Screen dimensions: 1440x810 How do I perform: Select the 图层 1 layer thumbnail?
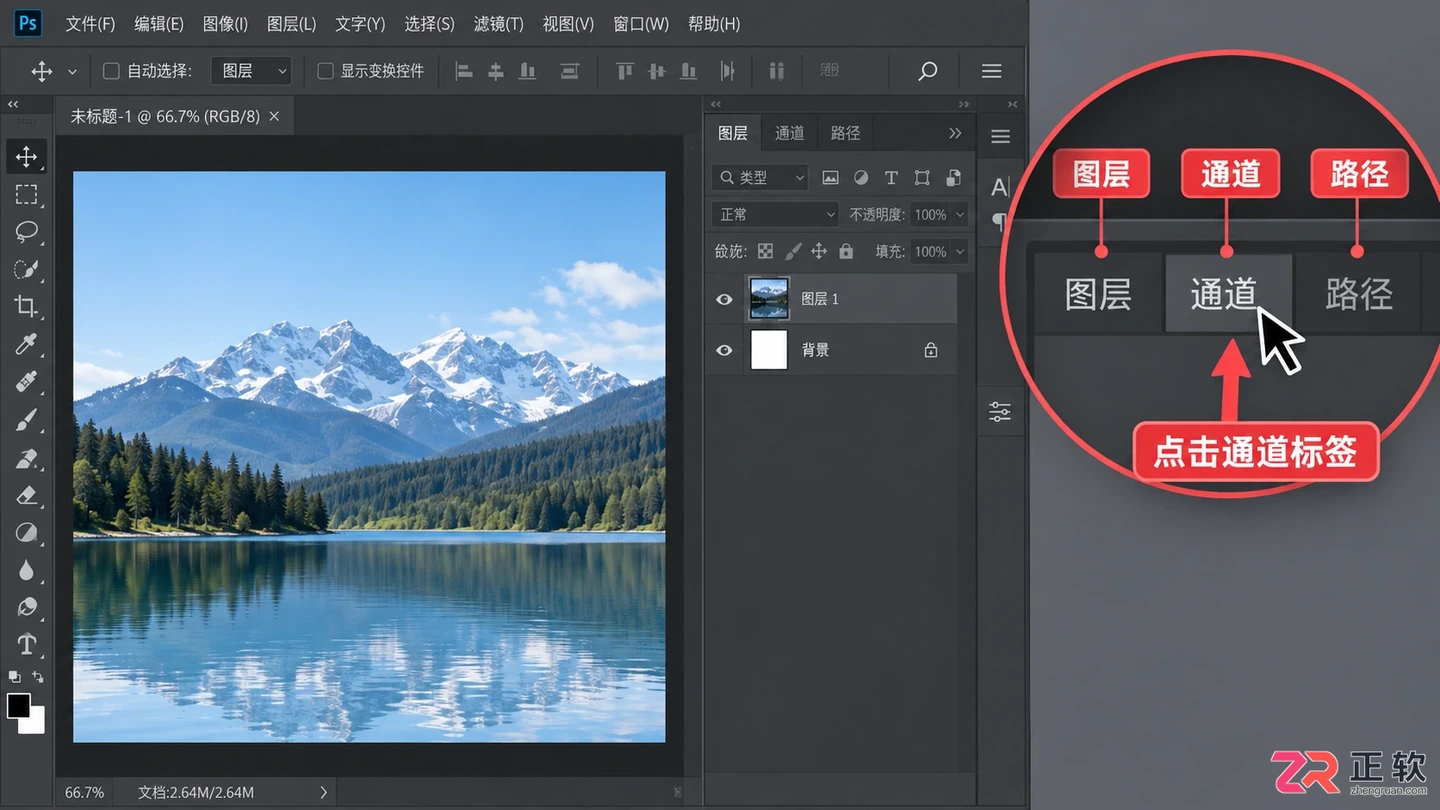(769, 299)
